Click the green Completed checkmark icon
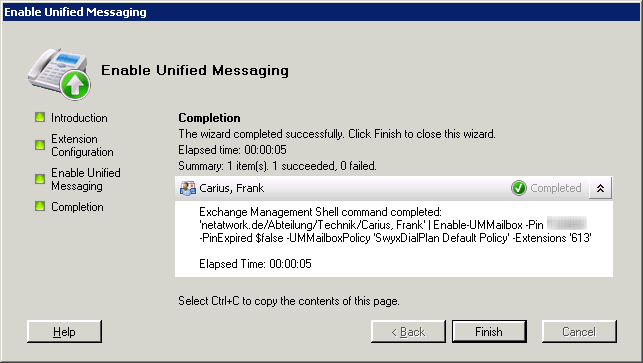The width and height of the screenshot is (643, 363). (519, 188)
